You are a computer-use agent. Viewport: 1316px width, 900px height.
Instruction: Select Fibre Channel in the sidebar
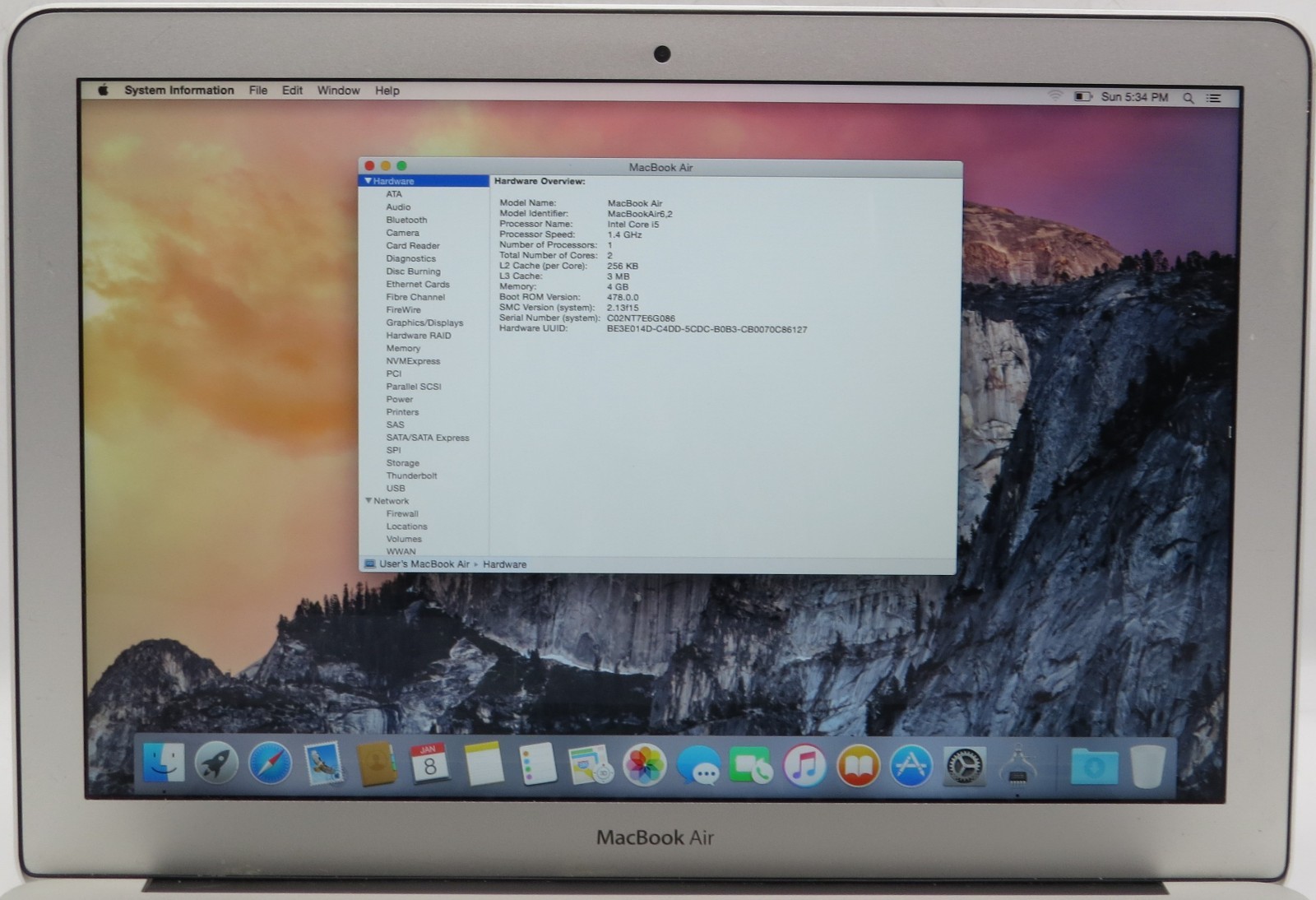(x=415, y=297)
